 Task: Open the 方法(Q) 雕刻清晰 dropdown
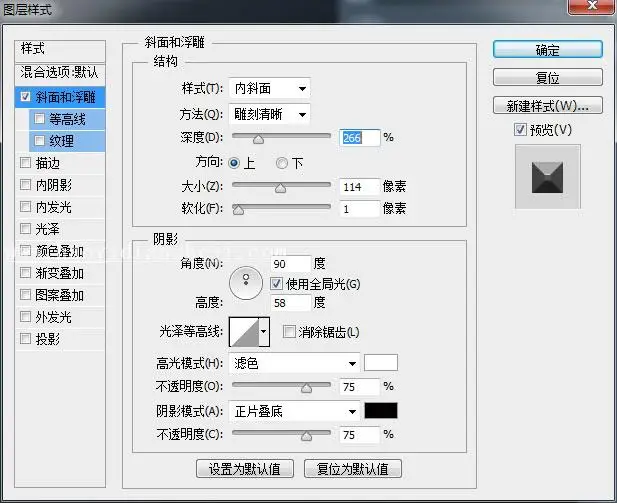(269, 114)
